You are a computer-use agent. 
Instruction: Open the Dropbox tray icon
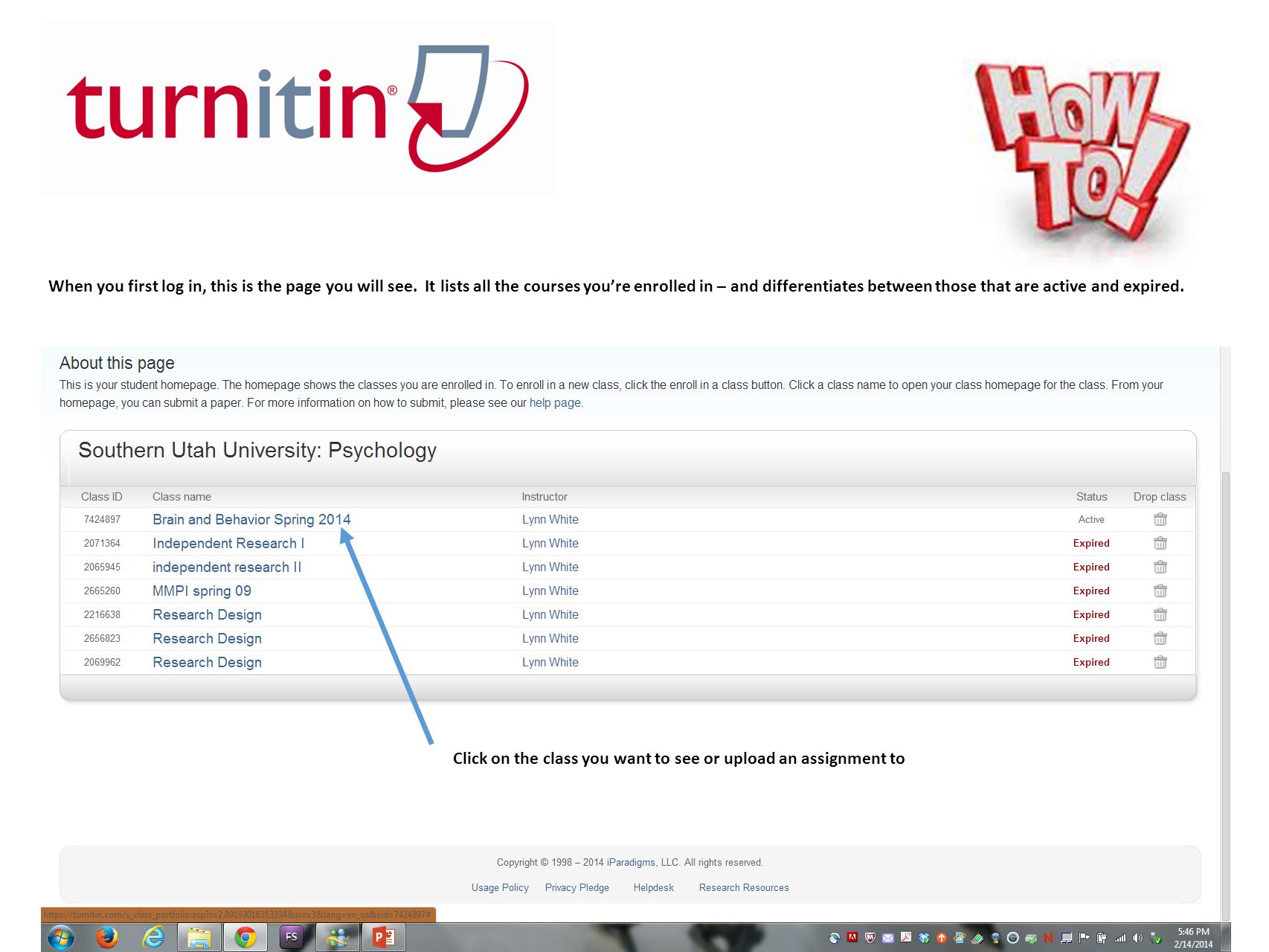(924, 938)
